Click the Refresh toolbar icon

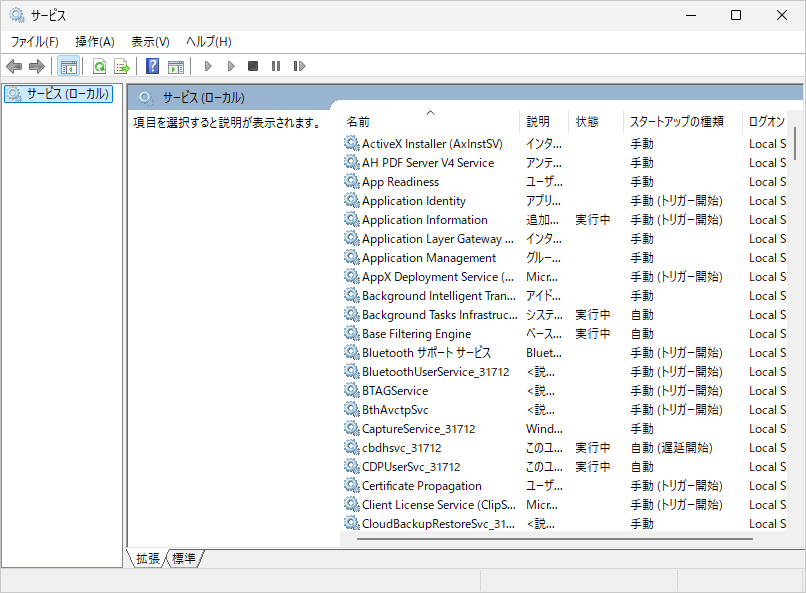tap(99, 66)
